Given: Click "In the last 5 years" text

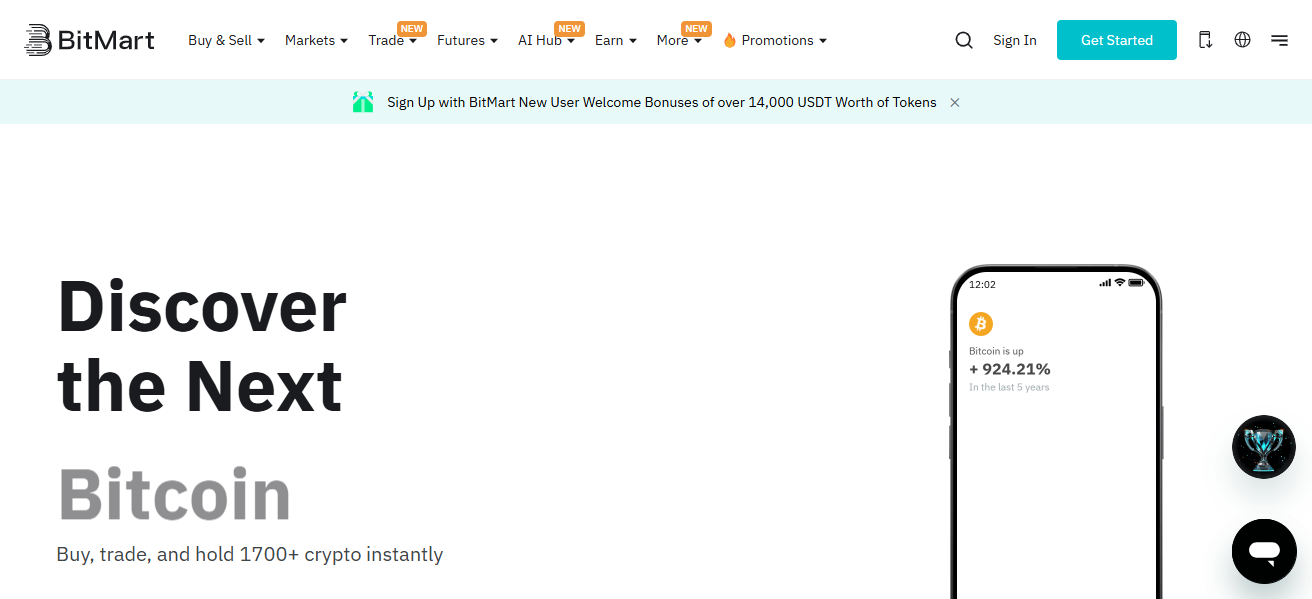Looking at the screenshot, I should (1009, 387).
